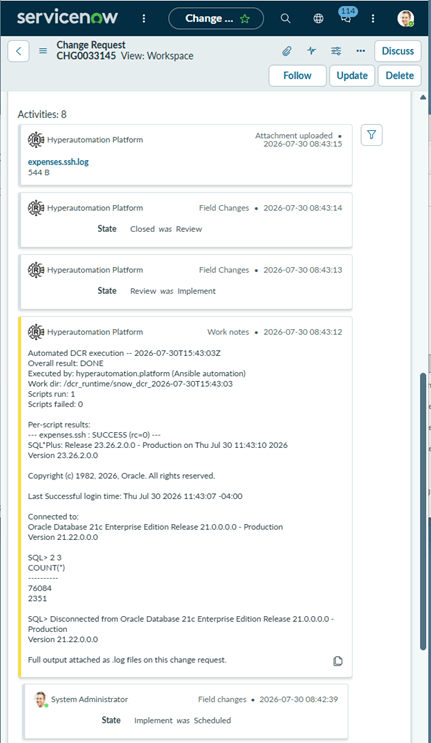Delete this change request
The image size is (431, 743).
coord(400,76)
